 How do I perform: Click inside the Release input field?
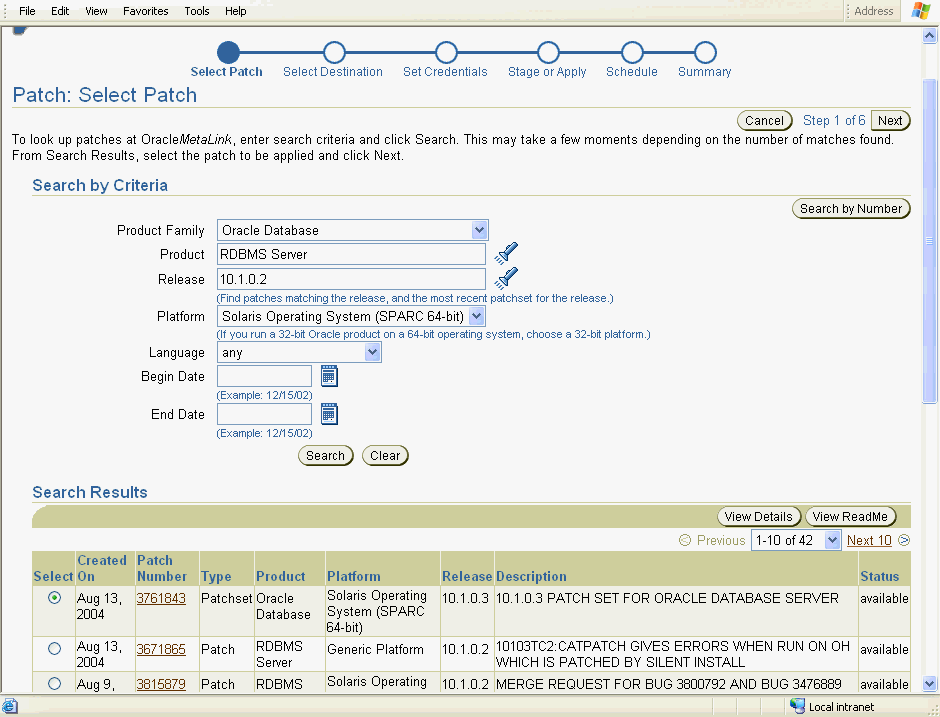pyautogui.click(x=350, y=279)
